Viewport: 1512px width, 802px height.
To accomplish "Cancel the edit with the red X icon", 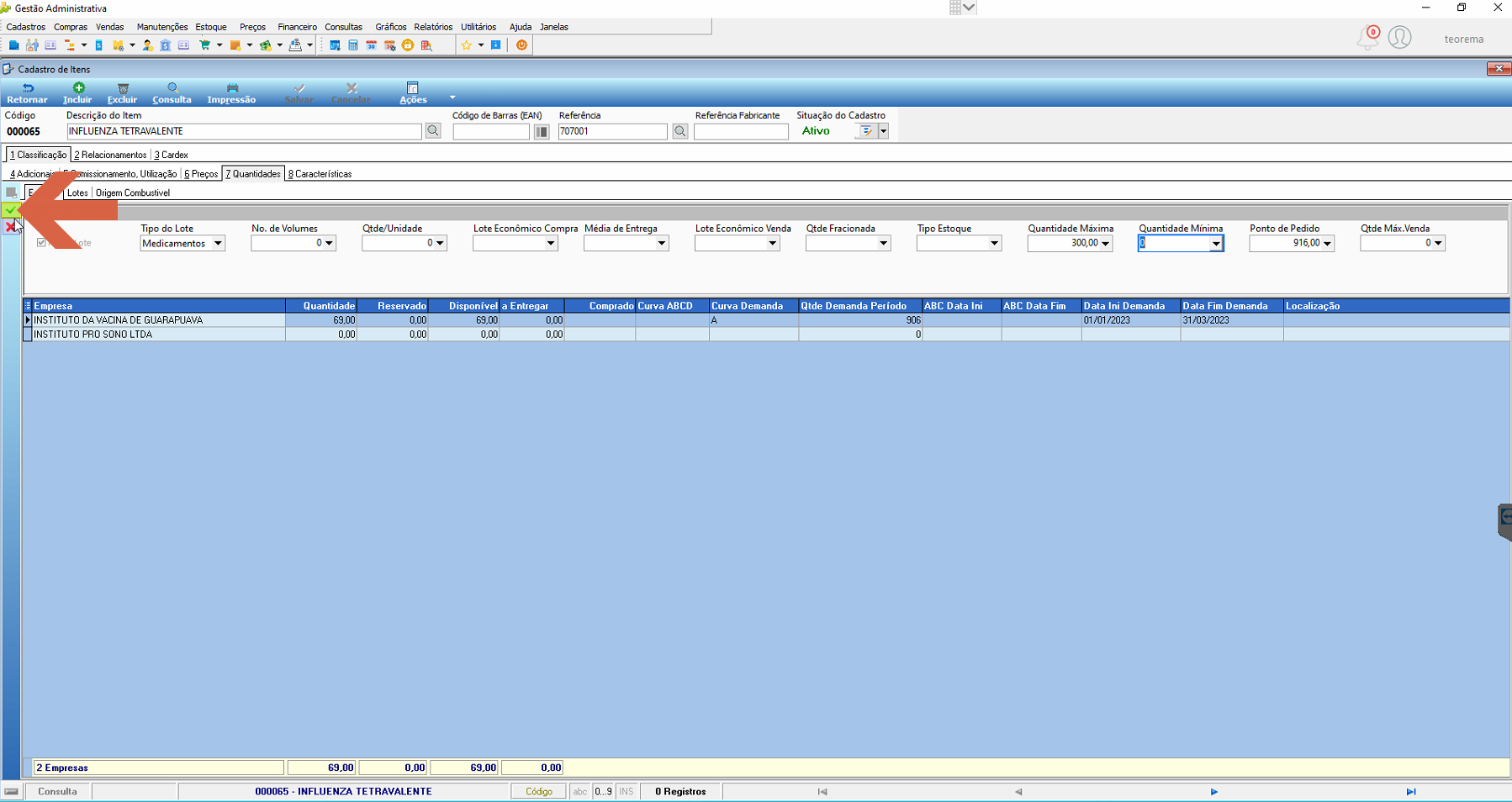I will pos(10,226).
